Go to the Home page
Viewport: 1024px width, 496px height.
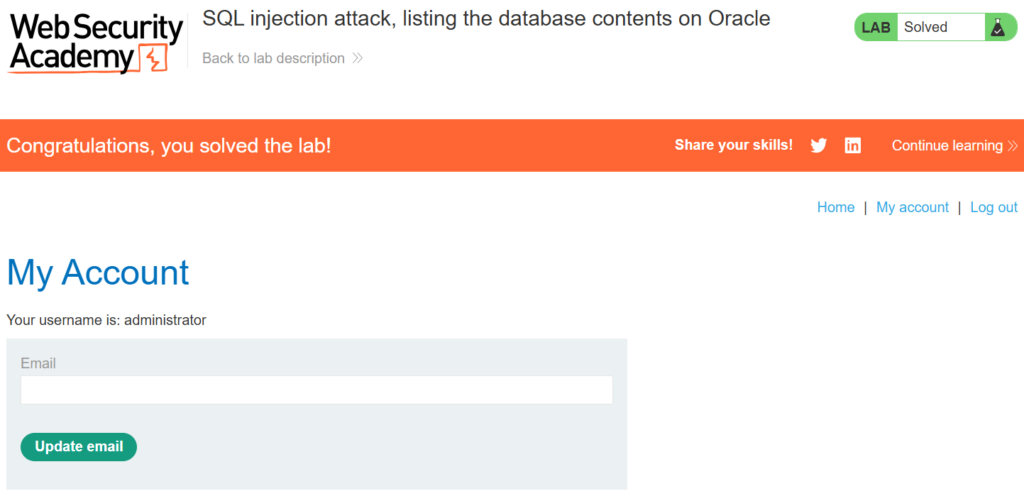coord(836,207)
